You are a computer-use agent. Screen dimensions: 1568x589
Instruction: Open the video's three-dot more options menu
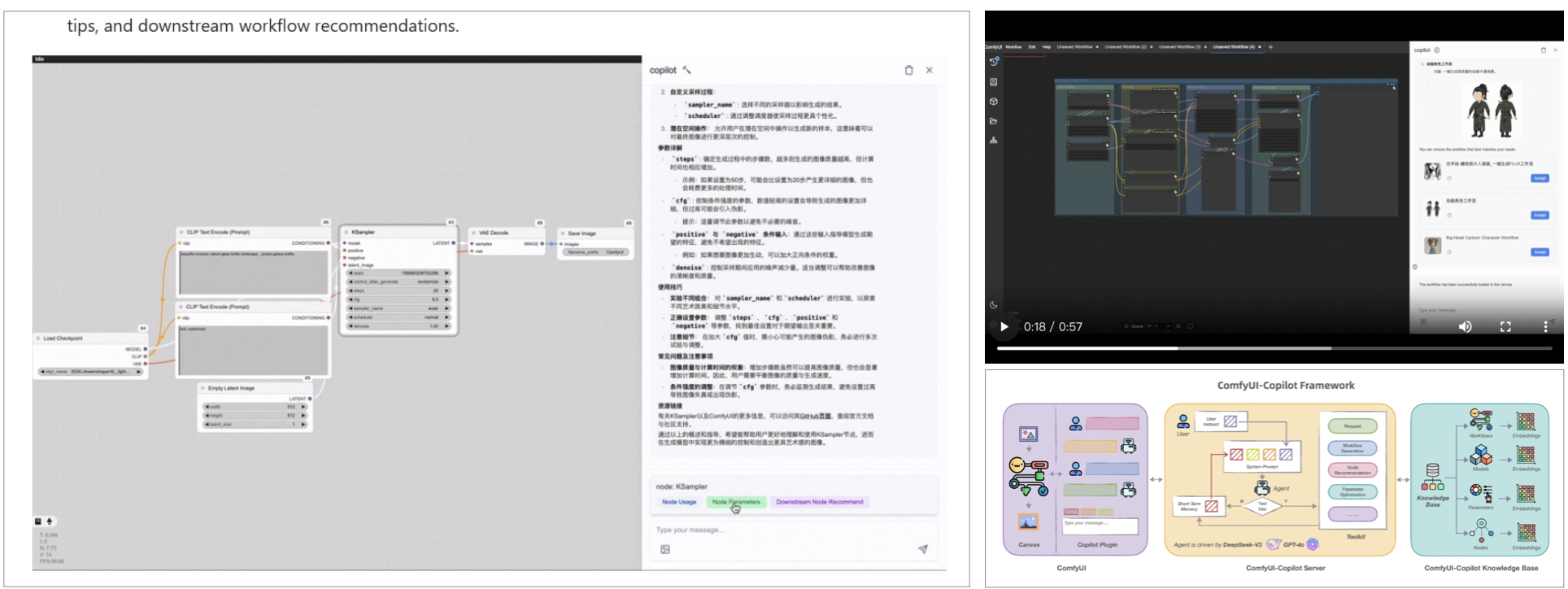coord(1545,327)
